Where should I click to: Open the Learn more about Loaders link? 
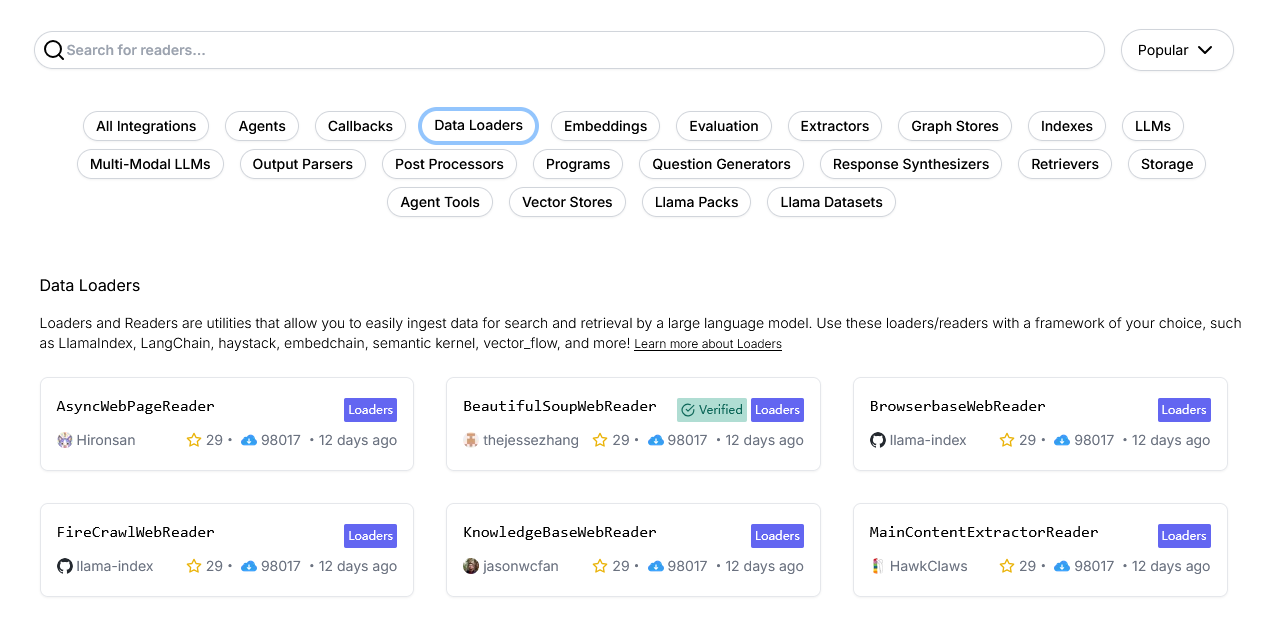click(708, 344)
